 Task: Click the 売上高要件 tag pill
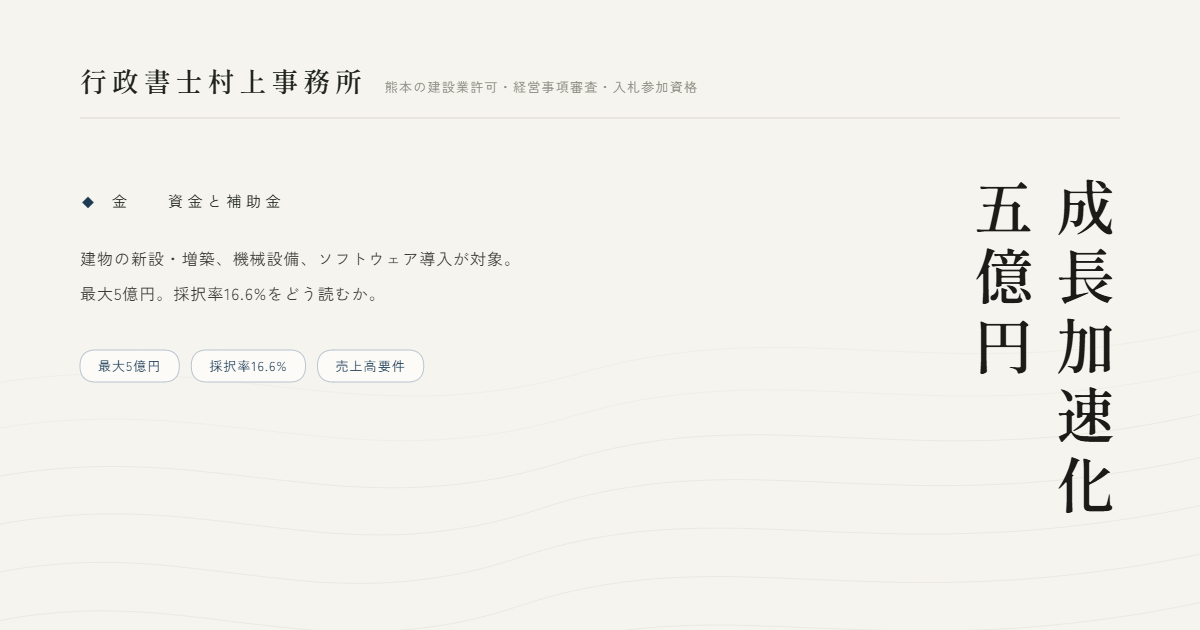(x=370, y=366)
